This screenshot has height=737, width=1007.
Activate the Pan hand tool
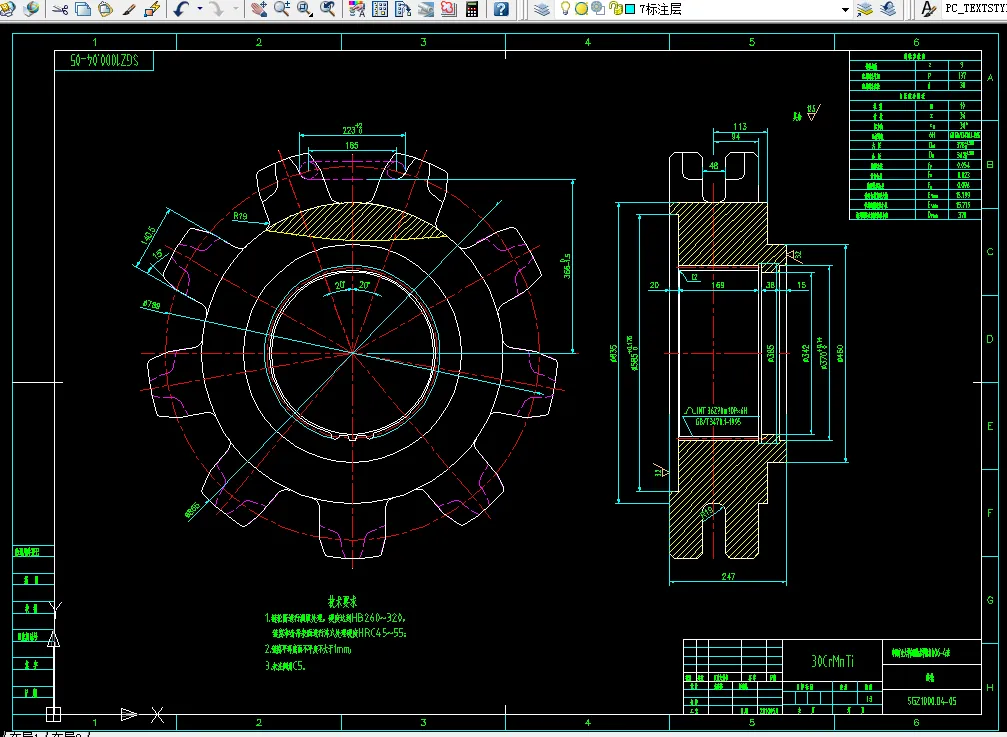[258, 9]
